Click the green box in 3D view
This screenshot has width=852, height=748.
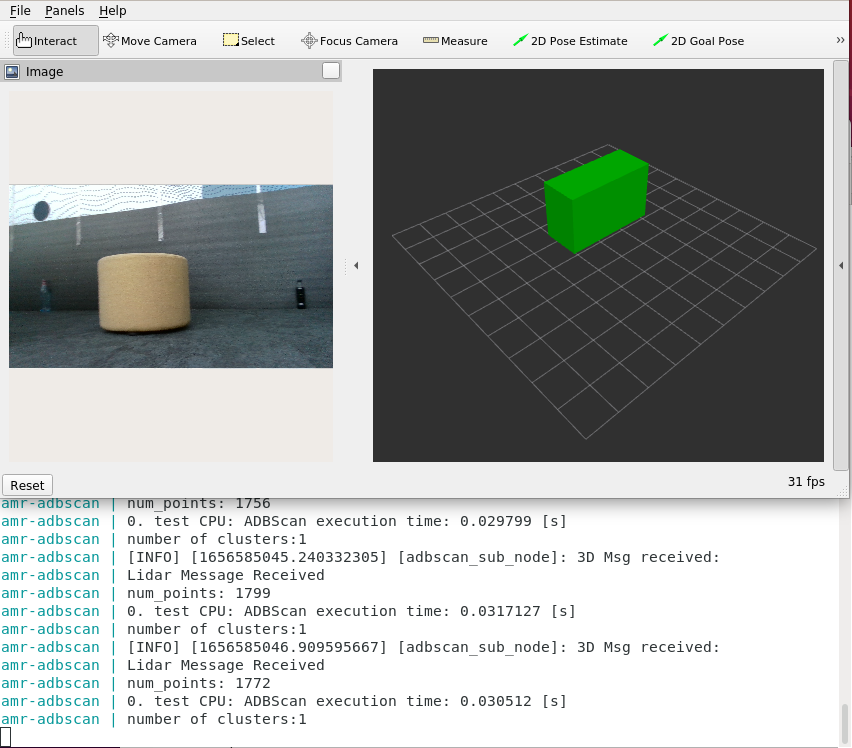[596, 202]
